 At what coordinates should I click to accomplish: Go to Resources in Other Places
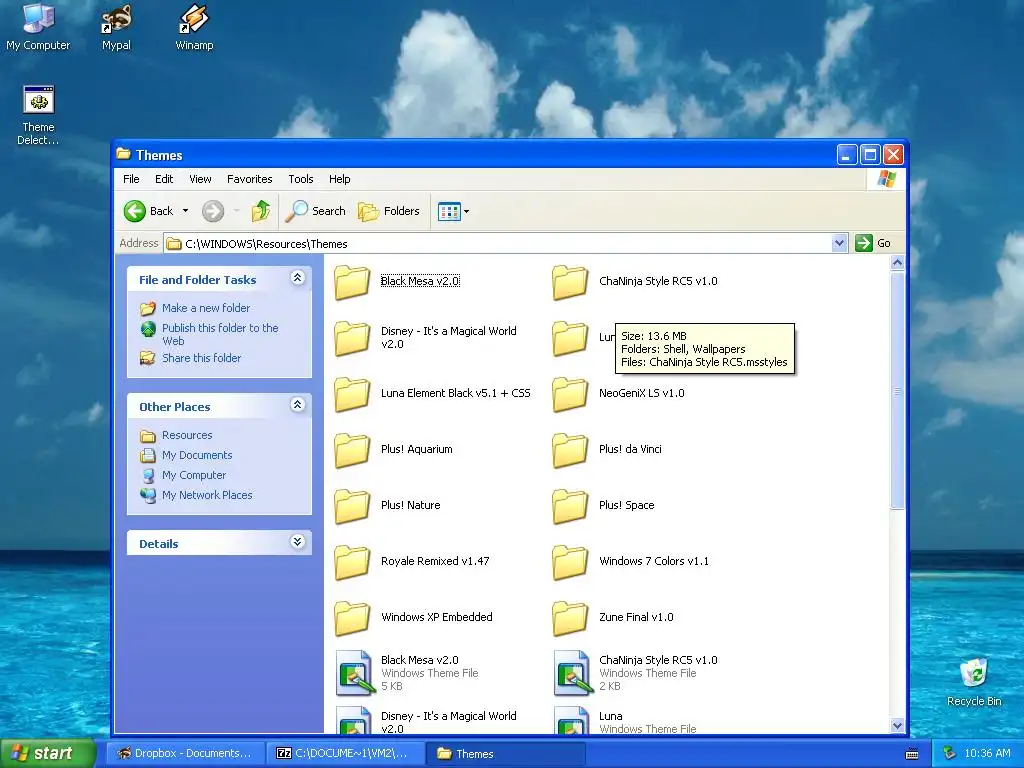click(x=187, y=435)
